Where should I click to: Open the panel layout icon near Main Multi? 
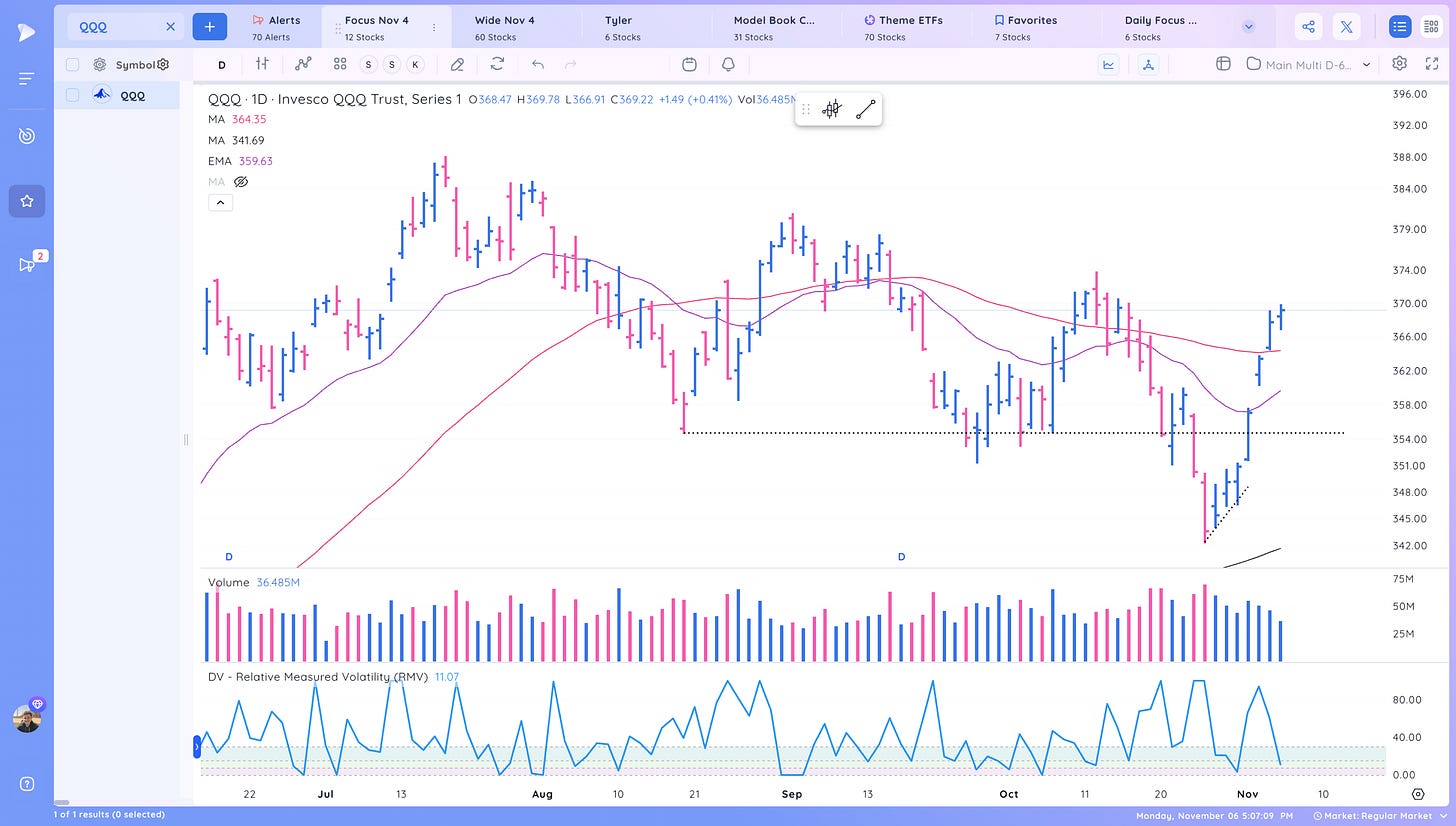pyautogui.click(x=1222, y=64)
